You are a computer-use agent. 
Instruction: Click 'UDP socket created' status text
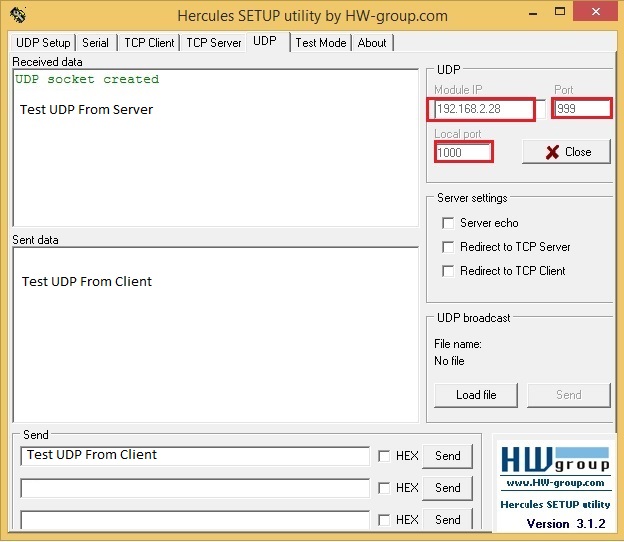pos(87,79)
